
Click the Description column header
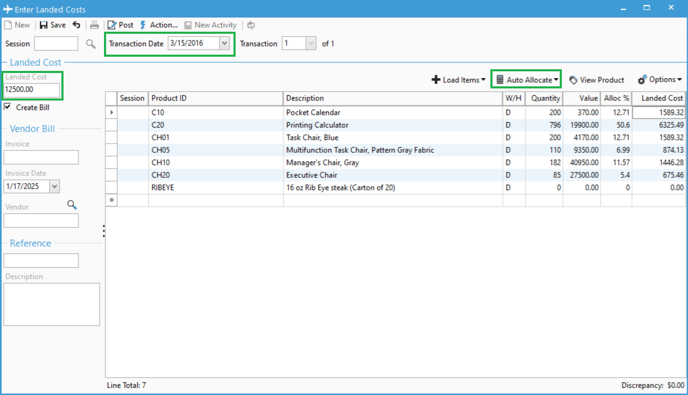point(393,98)
